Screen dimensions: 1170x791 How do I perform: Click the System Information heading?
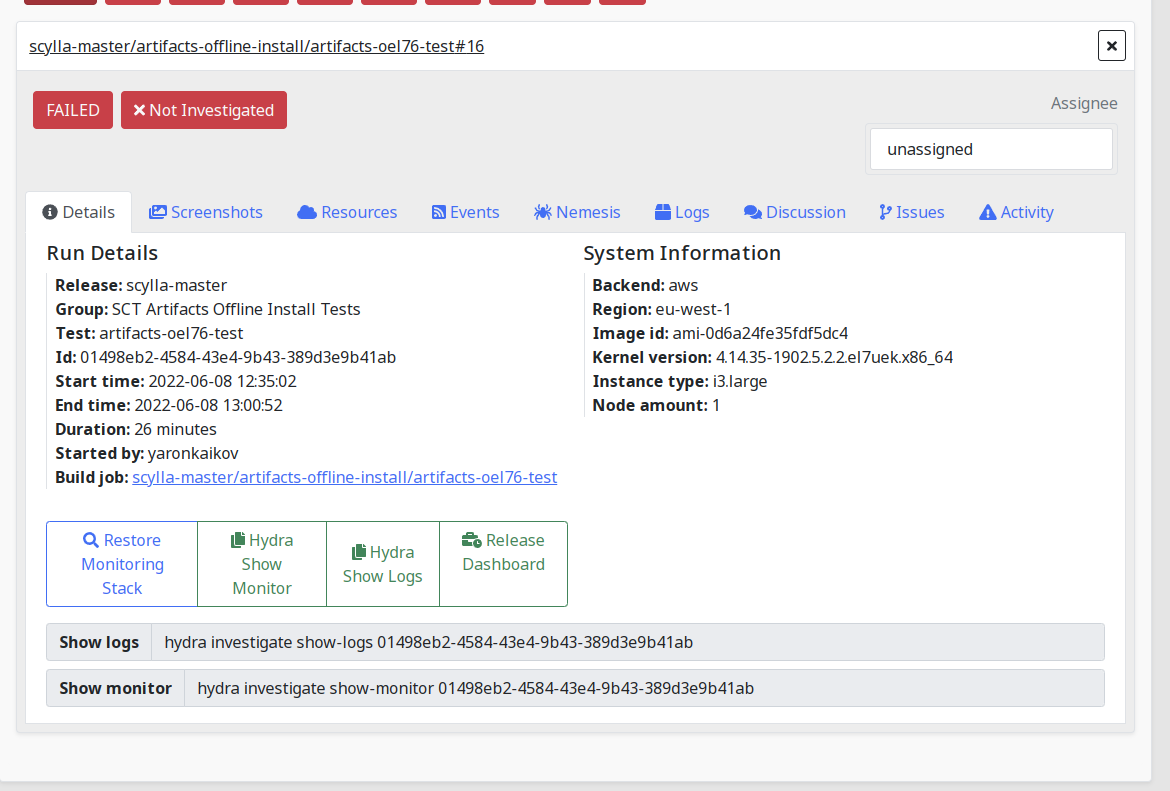(x=682, y=253)
